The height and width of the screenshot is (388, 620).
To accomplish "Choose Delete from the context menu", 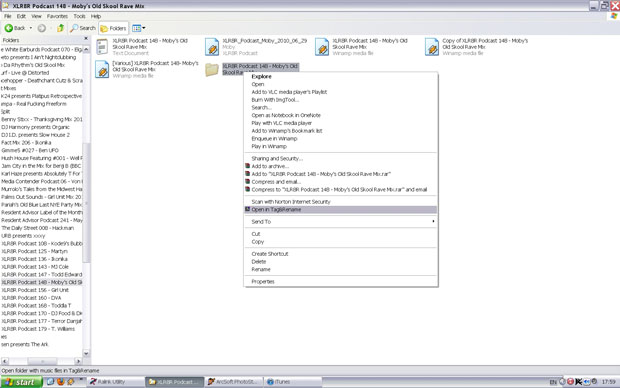I will click(x=341, y=262).
